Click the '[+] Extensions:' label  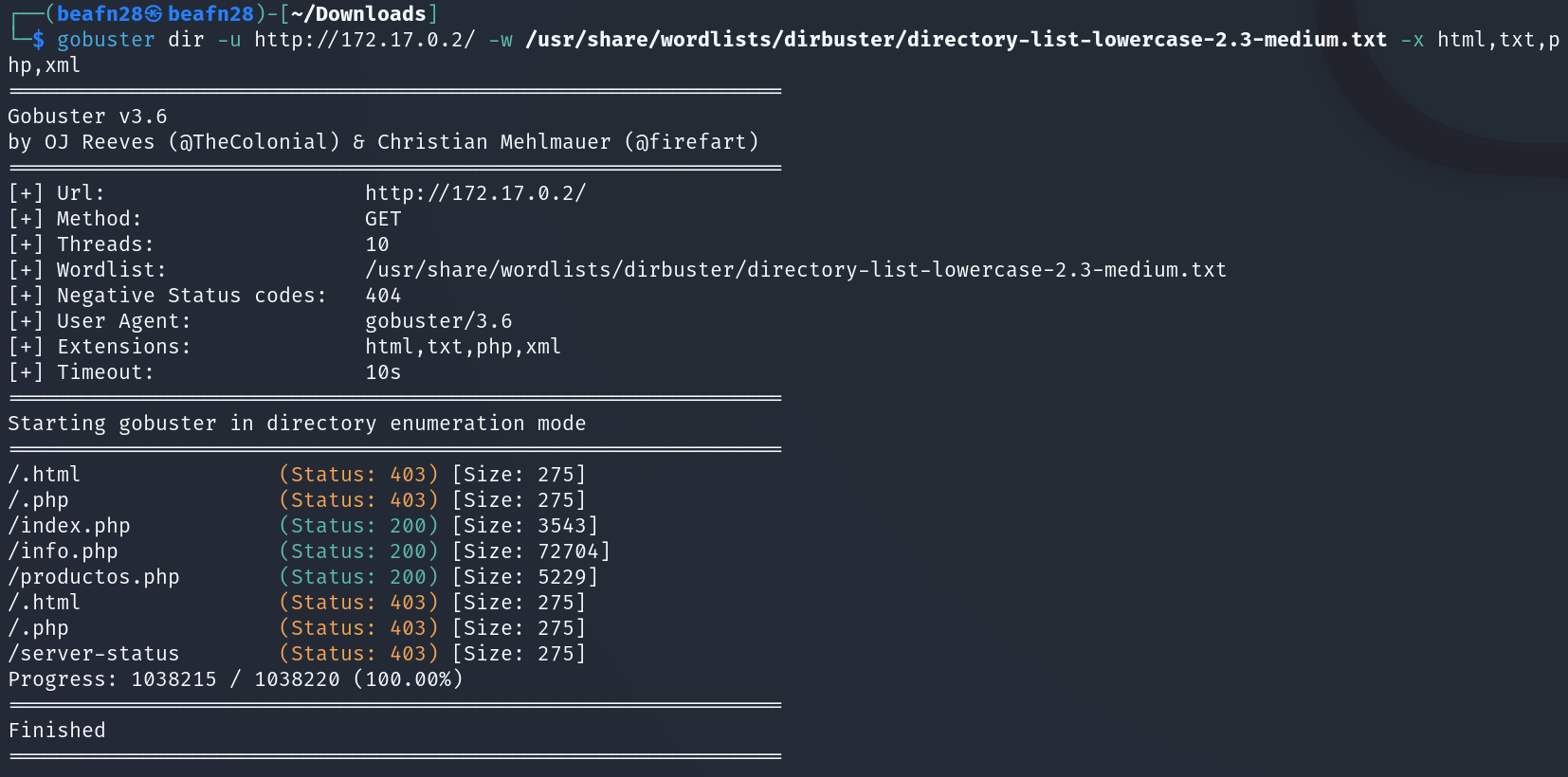click(x=100, y=347)
